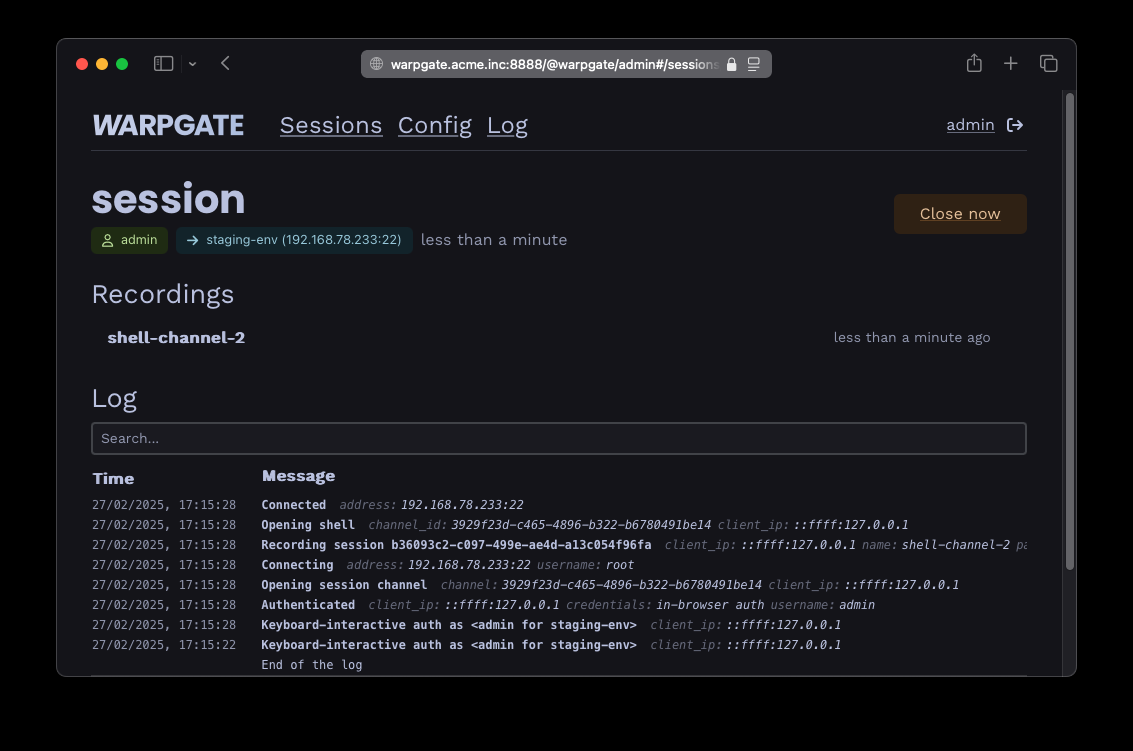Select the 'Connecting' log message

coord(297,565)
